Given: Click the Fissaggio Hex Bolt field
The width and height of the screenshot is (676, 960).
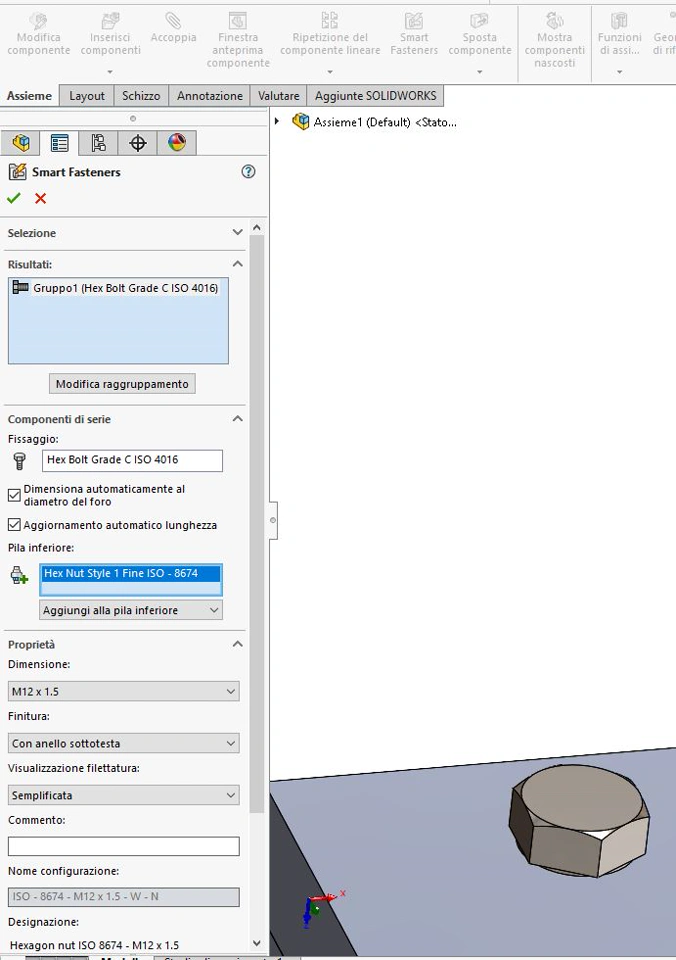Looking at the screenshot, I should [x=132, y=460].
